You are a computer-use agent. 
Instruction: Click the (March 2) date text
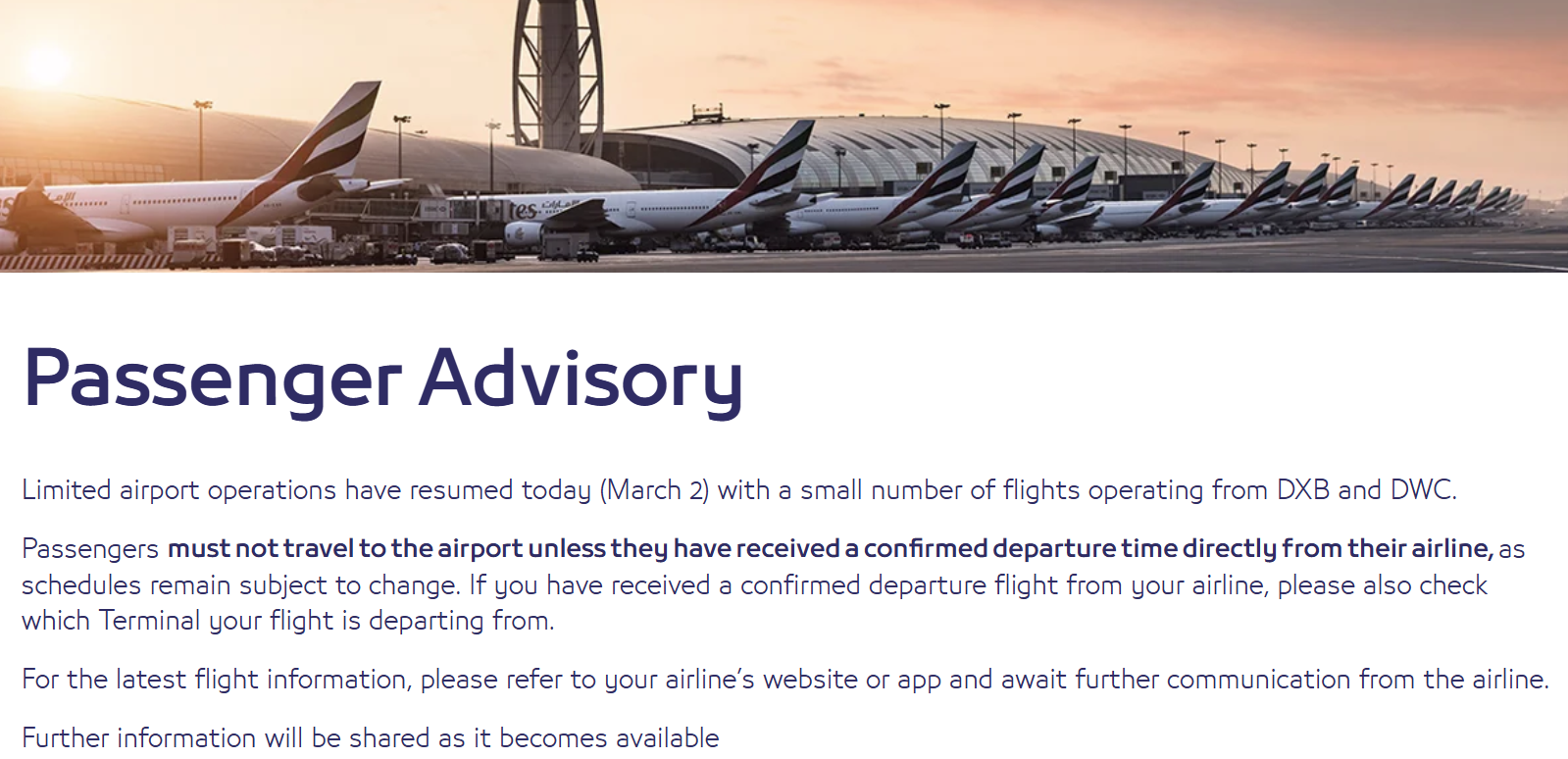click(x=654, y=489)
